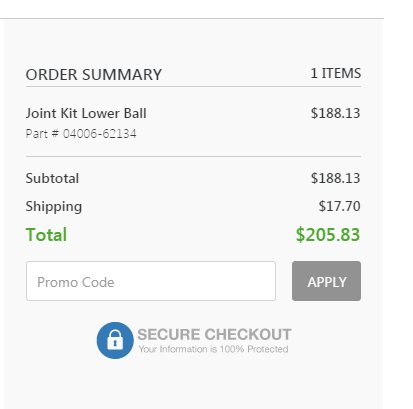The image size is (413, 409).
Task: Click the secure checkout lock icon
Action: (115, 340)
